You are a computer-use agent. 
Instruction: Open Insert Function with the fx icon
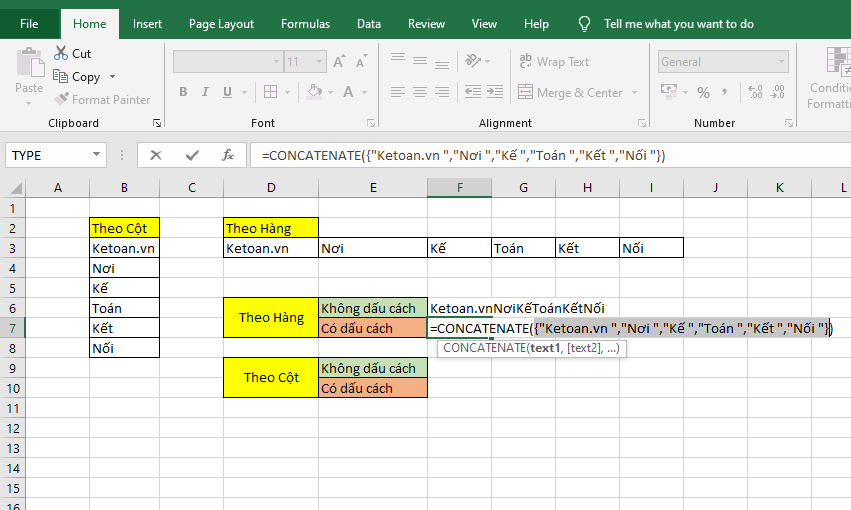coord(228,155)
